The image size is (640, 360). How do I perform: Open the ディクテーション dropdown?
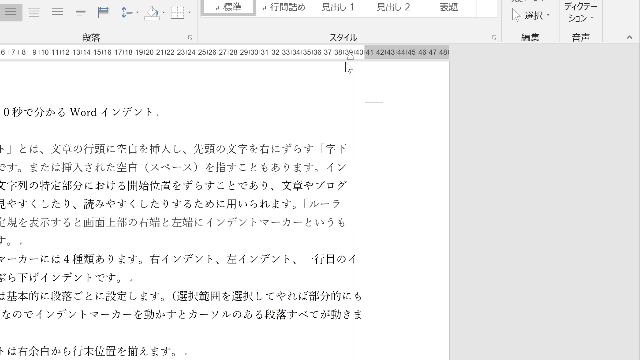click(x=580, y=12)
